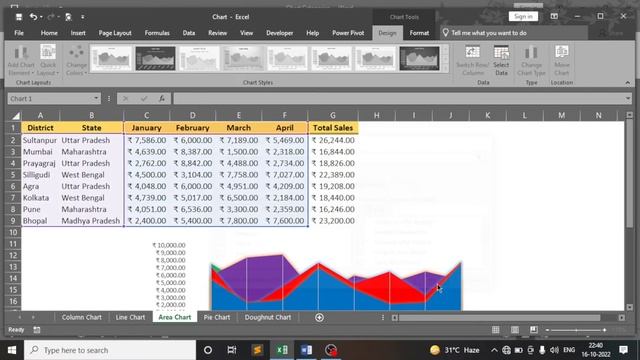
Task: Click the vertical scrollbar down arrow
Action: (x=629, y=307)
